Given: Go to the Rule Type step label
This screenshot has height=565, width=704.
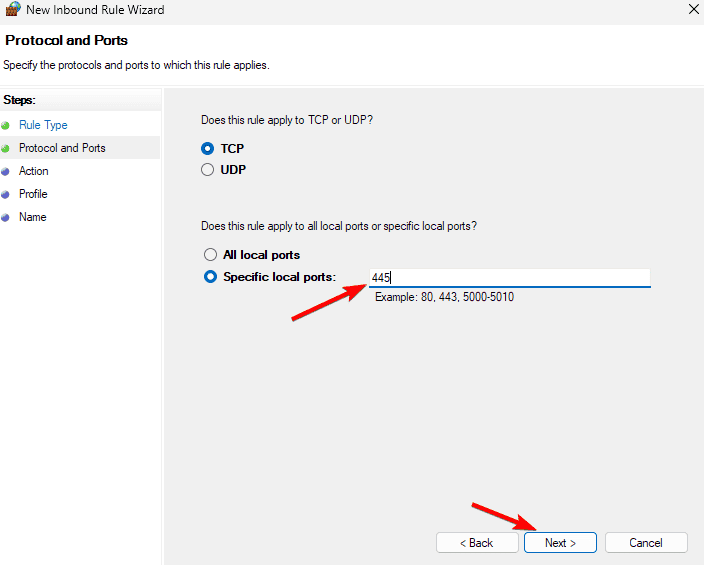Looking at the screenshot, I should [43, 125].
